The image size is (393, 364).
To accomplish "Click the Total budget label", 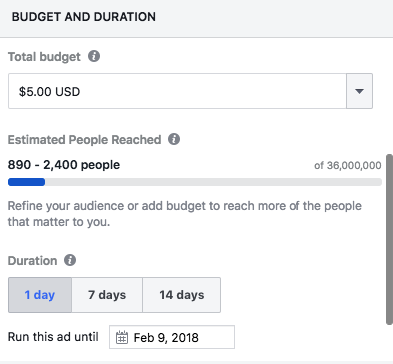I will pos(44,57).
